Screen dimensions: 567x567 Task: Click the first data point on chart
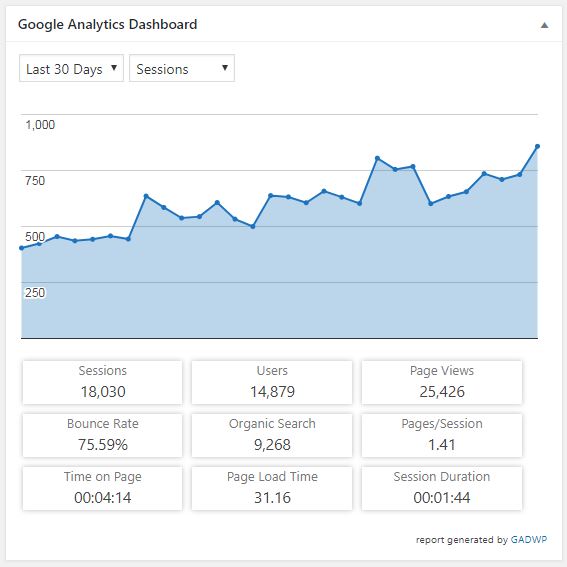22,248
